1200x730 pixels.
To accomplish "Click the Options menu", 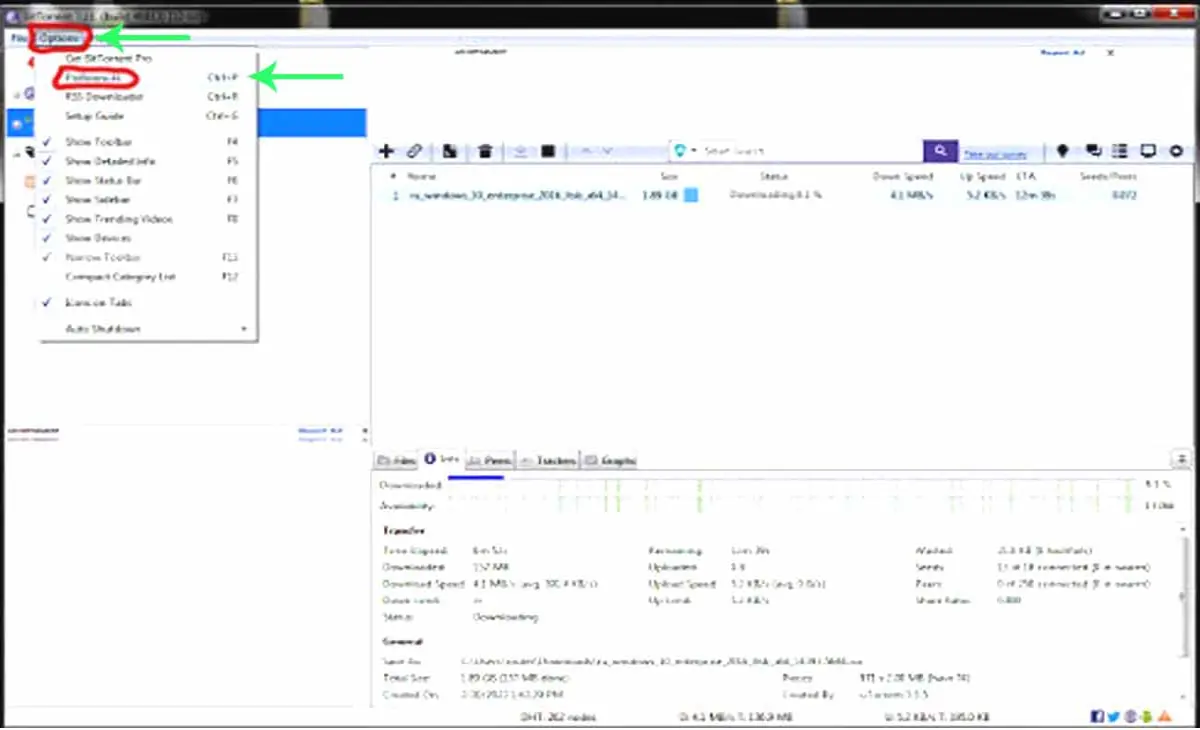I will click(59, 37).
